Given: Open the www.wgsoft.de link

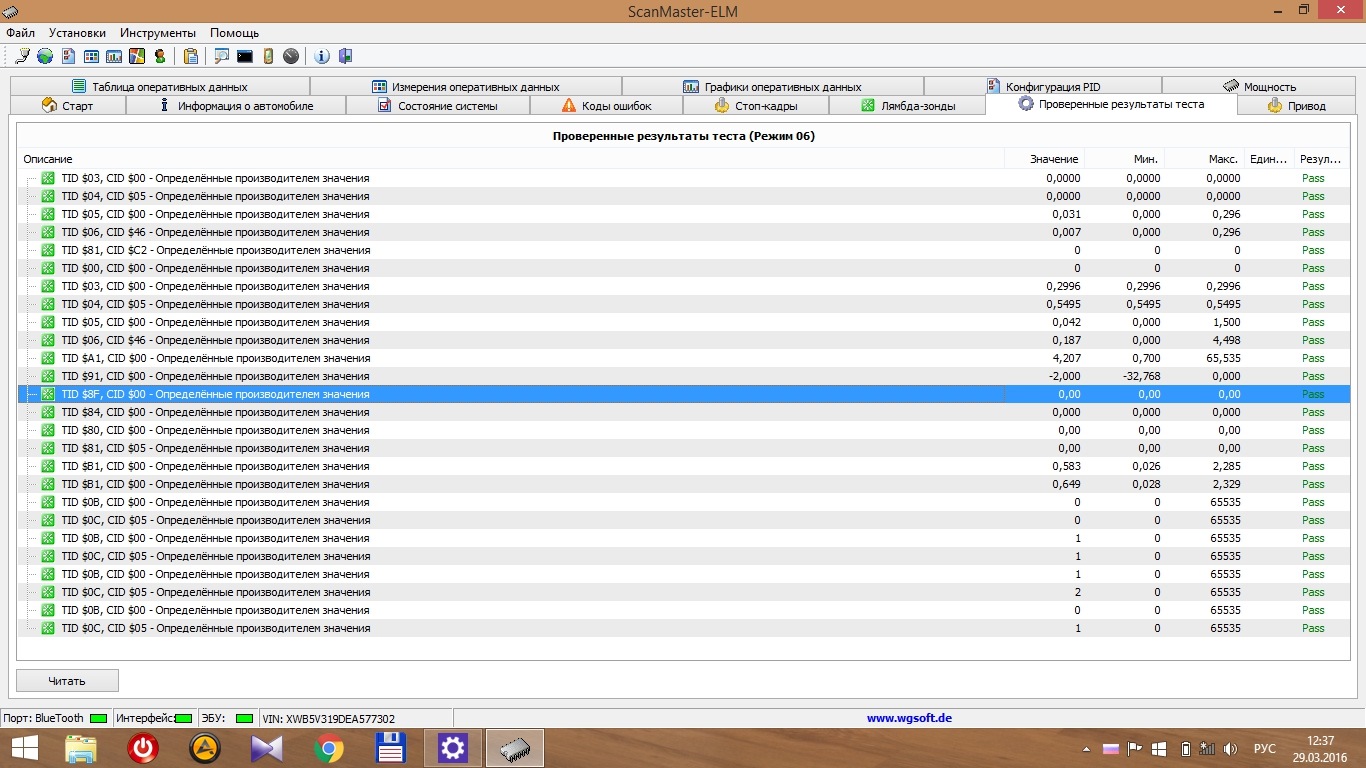Looking at the screenshot, I should (x=909, y=718).
